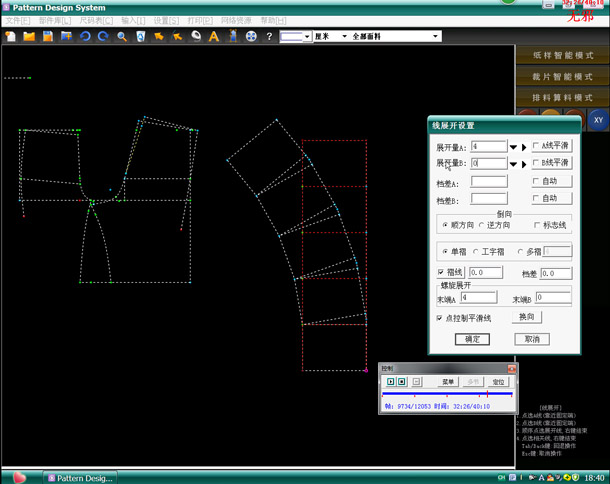Open the 尺码表[C] menu
This screenshot has width=610, height=484.
[x=96, y=20]
